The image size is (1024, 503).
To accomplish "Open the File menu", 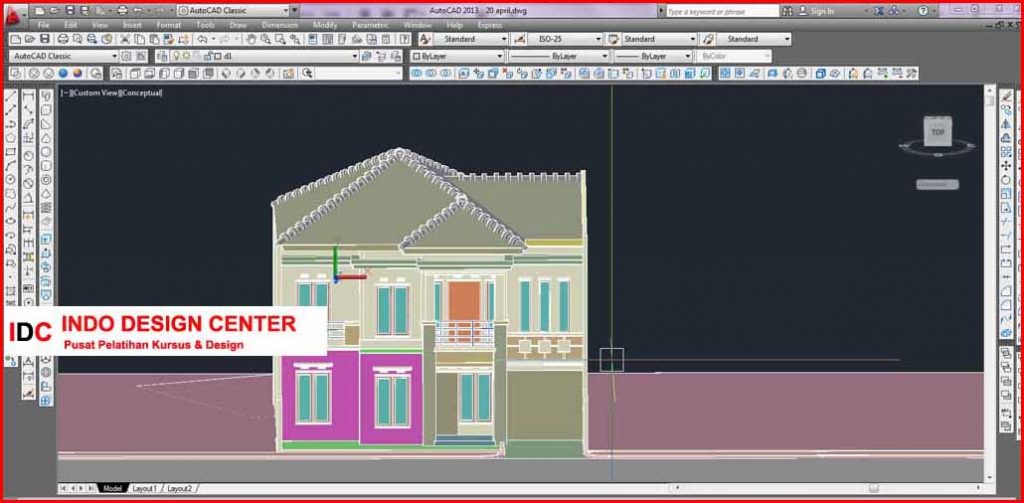I will point(44,25).
